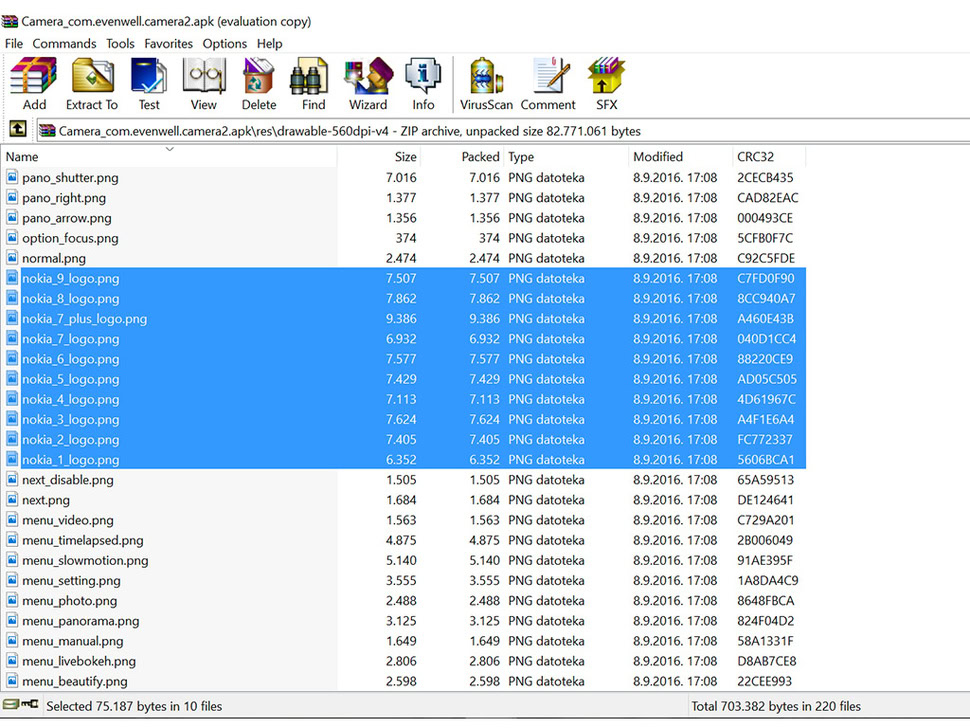This screenshot has height=728, width=970.
Task: Click the SFX toolbar icon
Action: 607,84
